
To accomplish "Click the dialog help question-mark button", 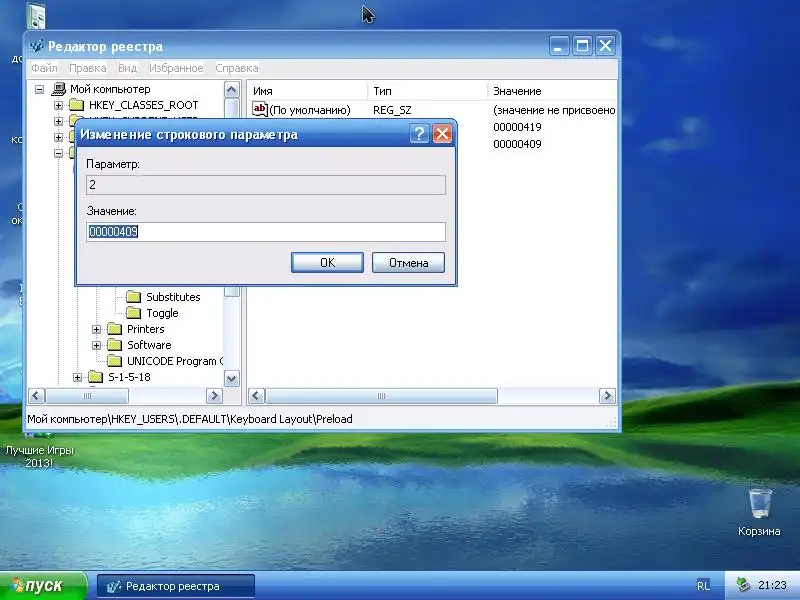I will 419,134.
